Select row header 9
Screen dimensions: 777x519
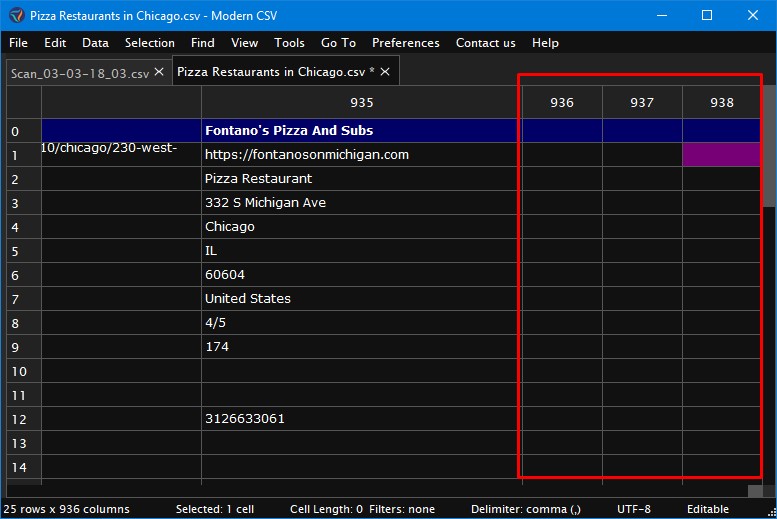tap(24, 347)
